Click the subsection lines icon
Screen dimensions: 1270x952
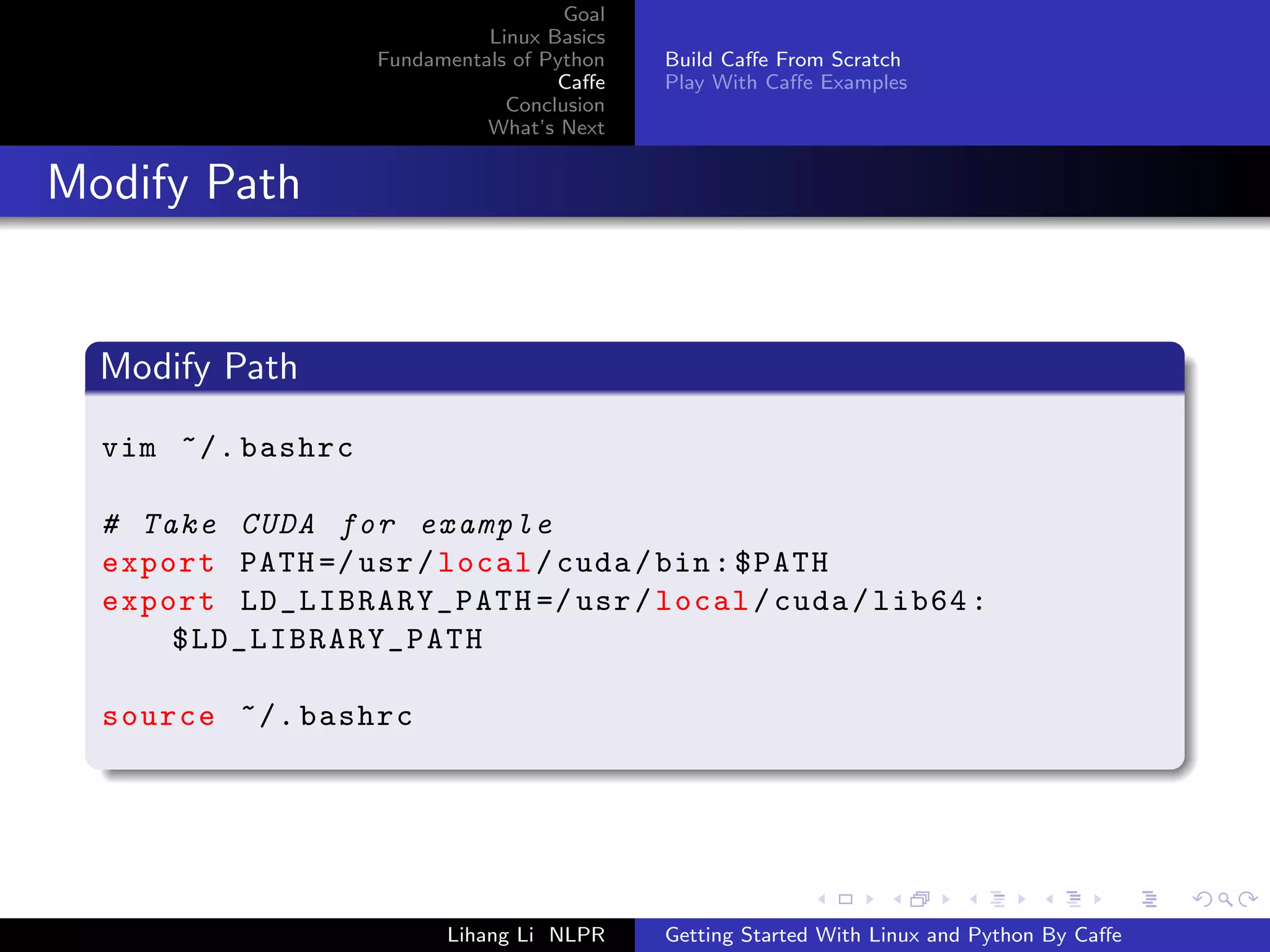coord(998,899)
